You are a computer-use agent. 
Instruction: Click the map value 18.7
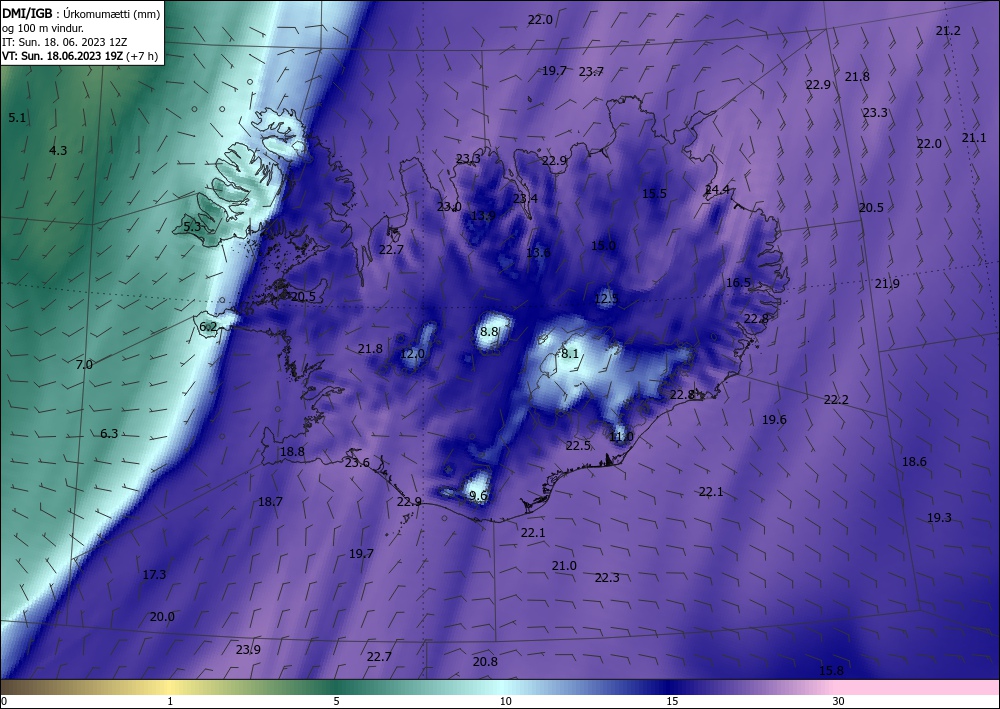270,502
